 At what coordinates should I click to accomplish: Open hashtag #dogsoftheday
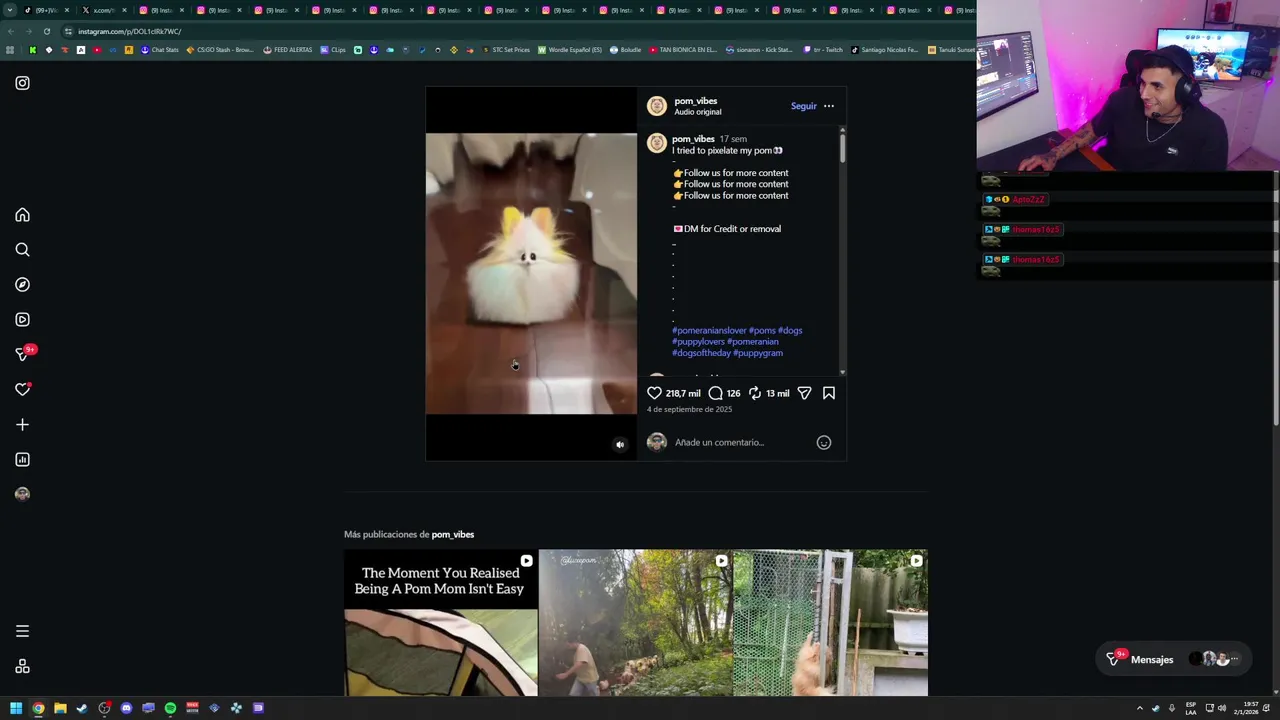coord(701,353)
